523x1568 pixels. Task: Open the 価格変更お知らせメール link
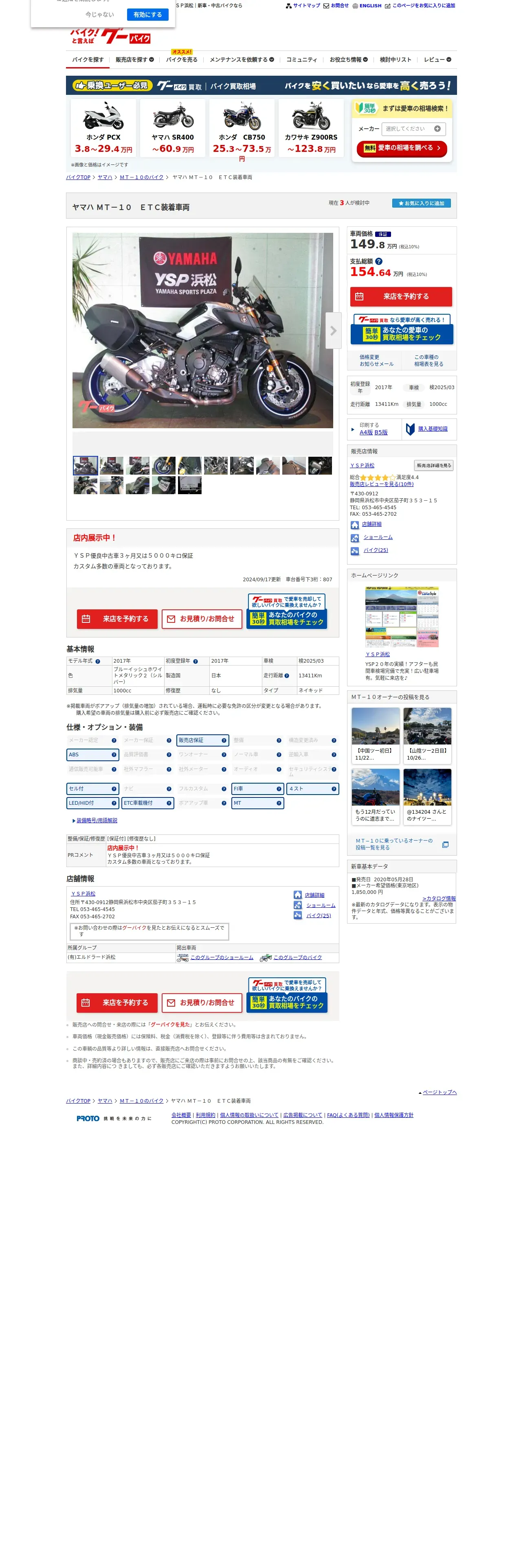click(x=376, y=360)
